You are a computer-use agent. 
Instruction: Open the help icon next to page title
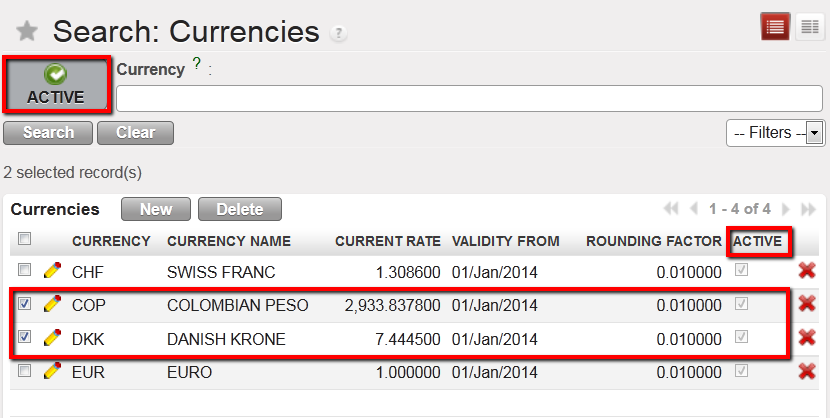(339, 33)
